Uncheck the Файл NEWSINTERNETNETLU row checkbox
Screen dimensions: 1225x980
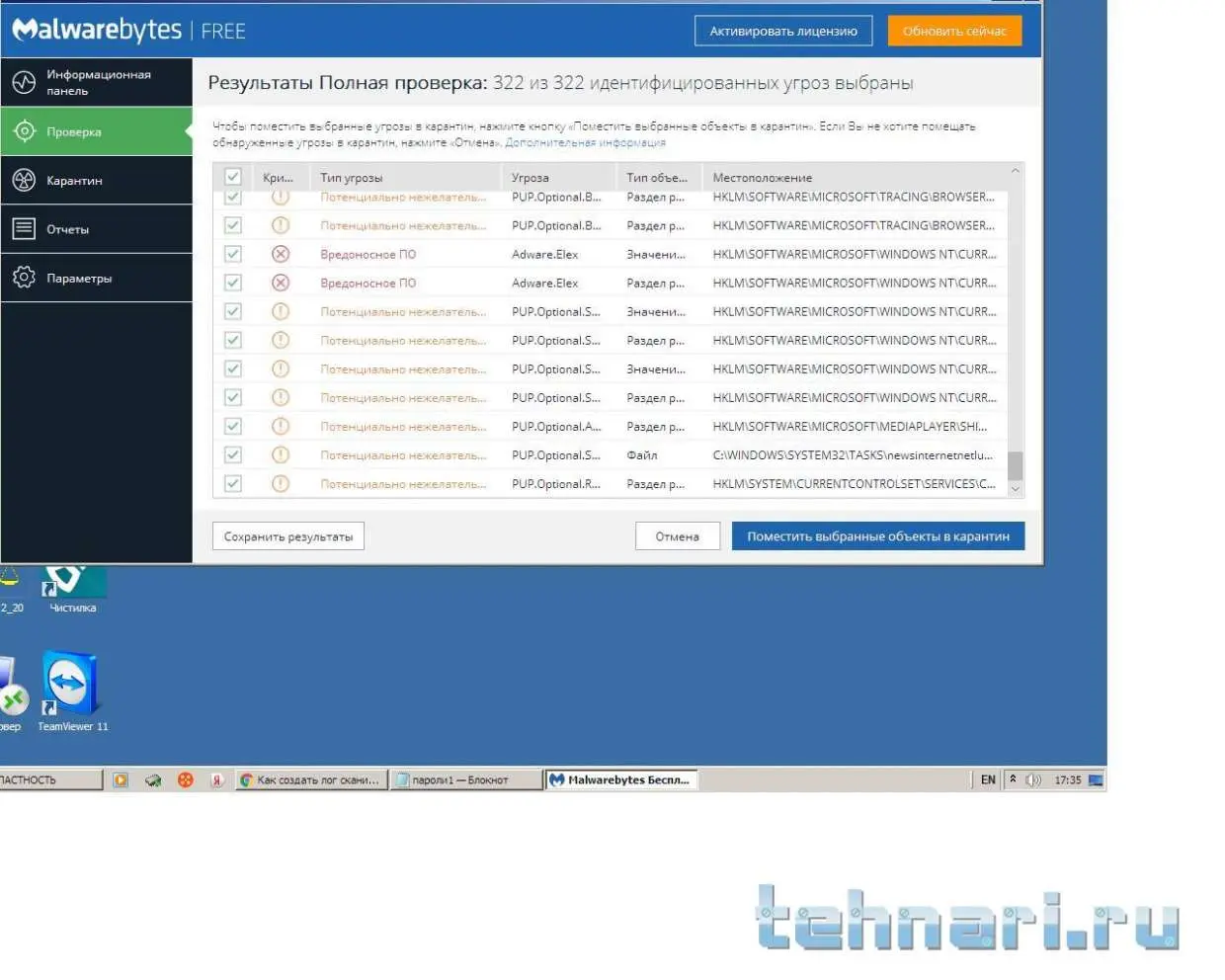(x=233, y=454)
